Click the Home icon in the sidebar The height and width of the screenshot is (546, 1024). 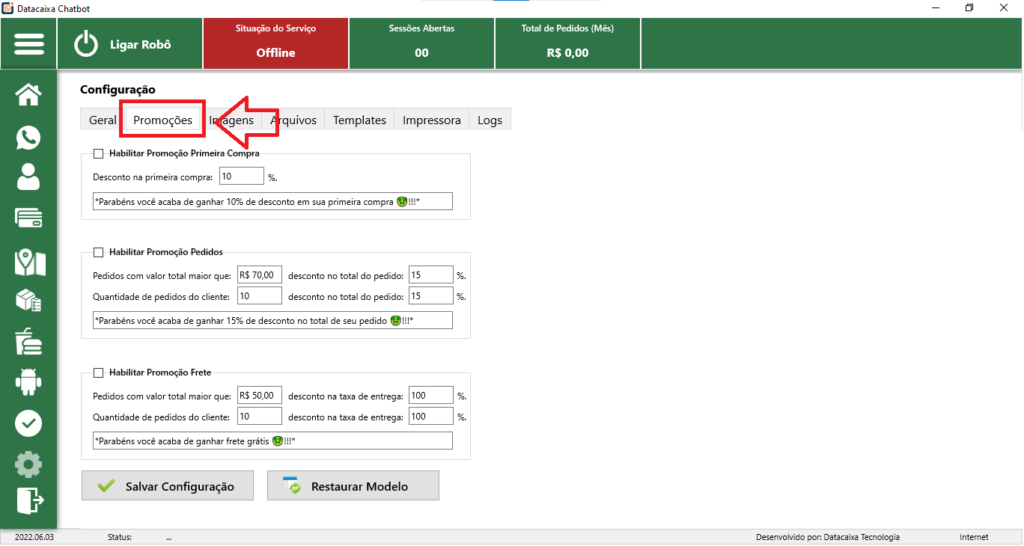pos(29,95)
